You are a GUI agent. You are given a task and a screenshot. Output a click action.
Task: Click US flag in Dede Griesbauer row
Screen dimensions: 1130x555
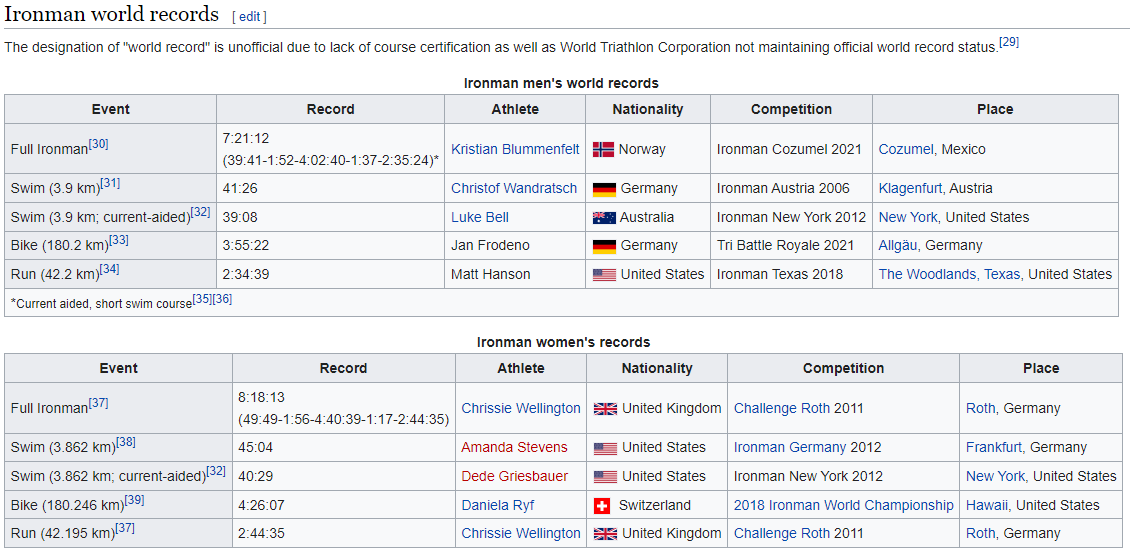(x=605, y=477)
